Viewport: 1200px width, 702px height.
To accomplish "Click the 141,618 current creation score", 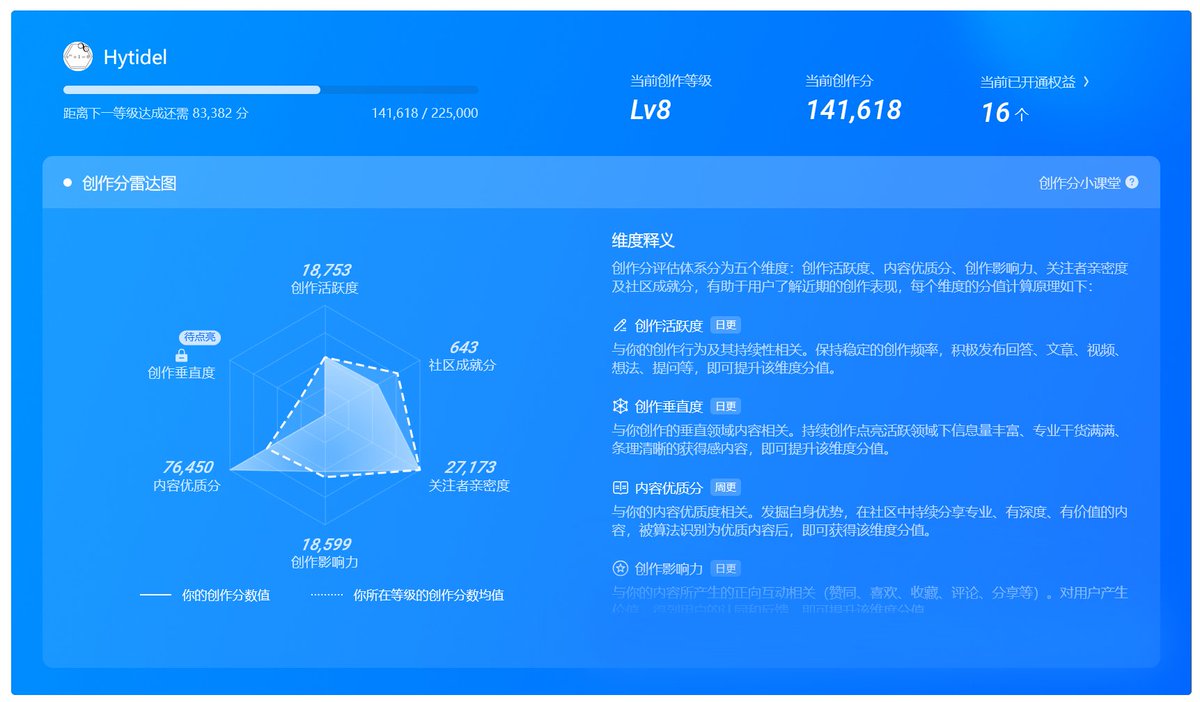I will pos(853,110).
